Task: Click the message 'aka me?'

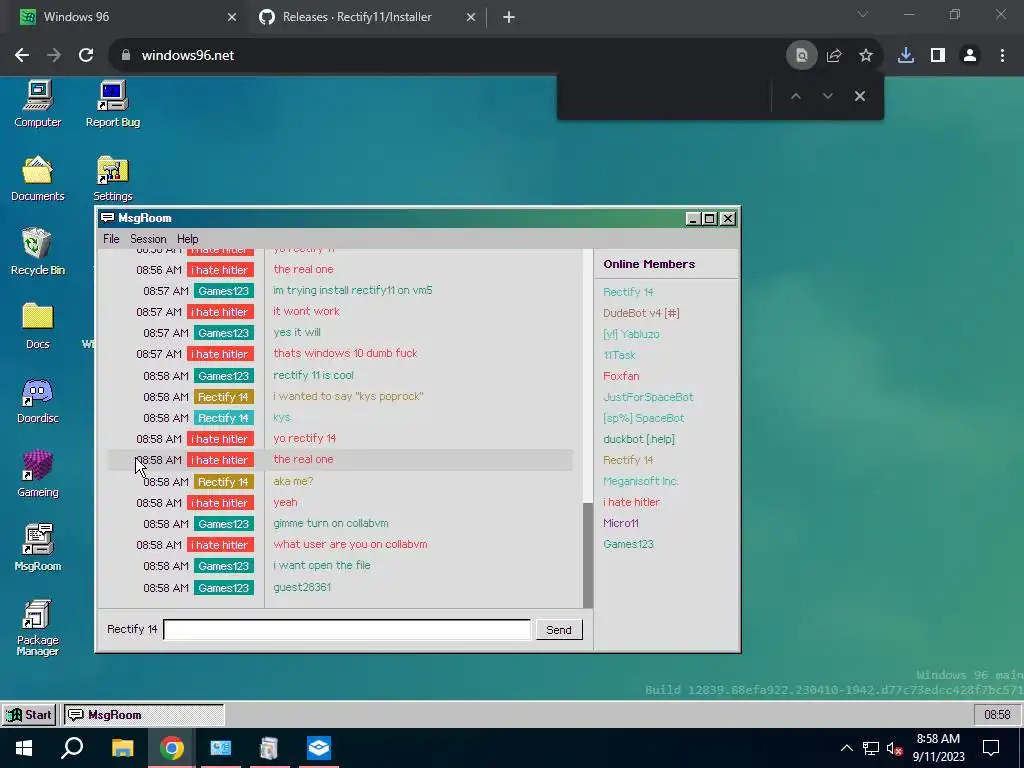Action: pos(293,481)
